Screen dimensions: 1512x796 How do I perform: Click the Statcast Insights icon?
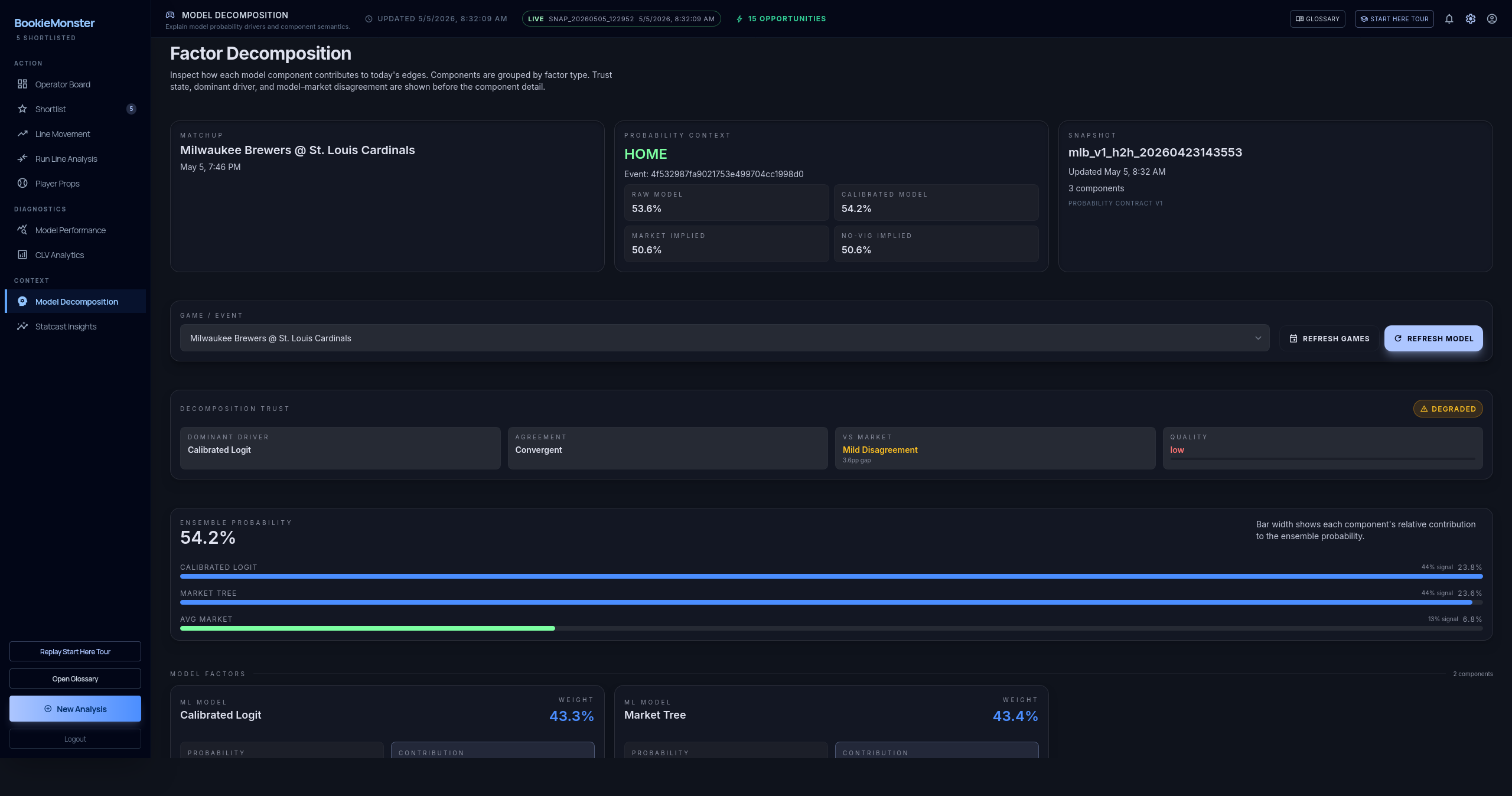click(x=22, y=326)
